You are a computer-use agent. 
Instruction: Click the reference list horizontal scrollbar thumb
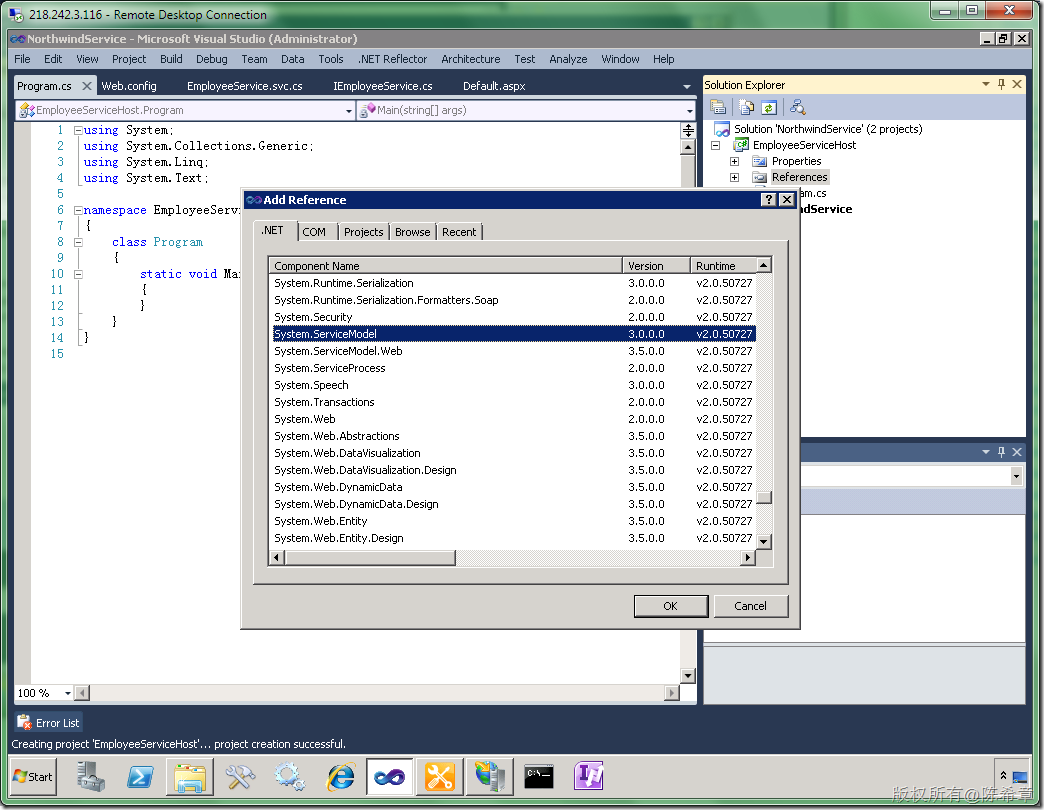point(370,558)
